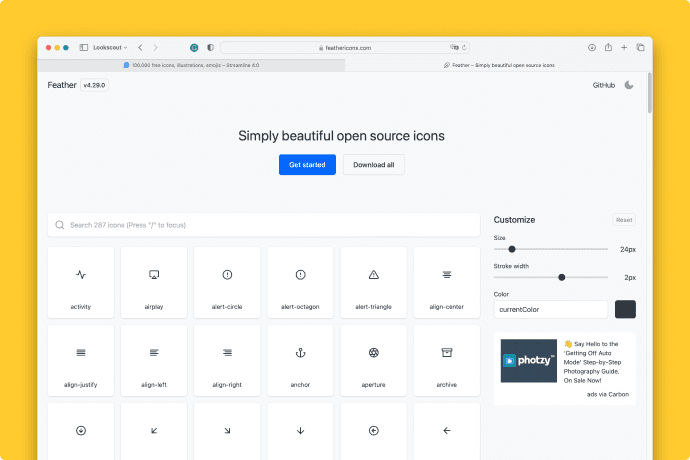Choose the alert-octagon icon
The height and width of the screenshot is (460, 690).
click(300, 282)
